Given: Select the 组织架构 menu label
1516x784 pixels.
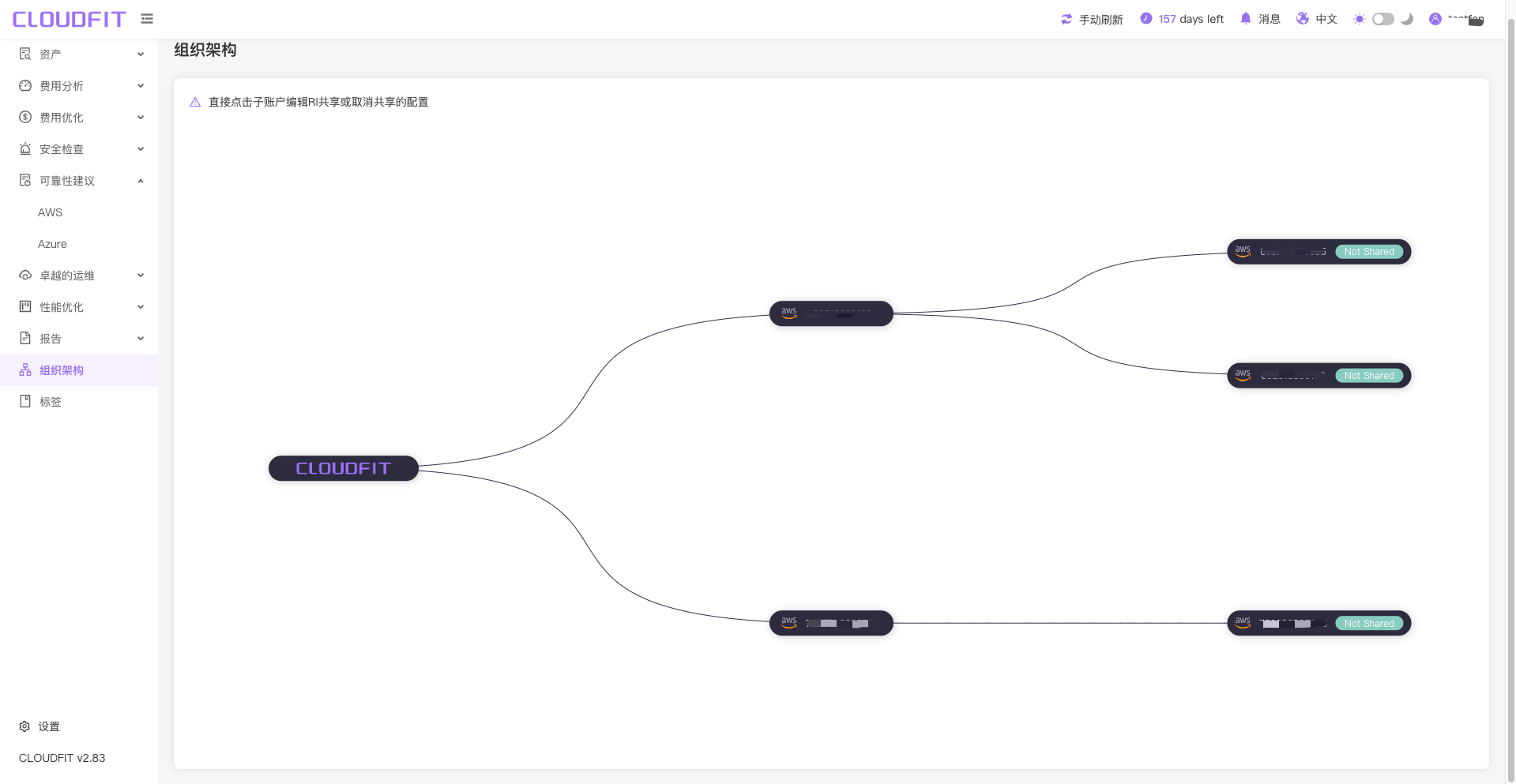Looking at the screenshot, I should [62, 370].
